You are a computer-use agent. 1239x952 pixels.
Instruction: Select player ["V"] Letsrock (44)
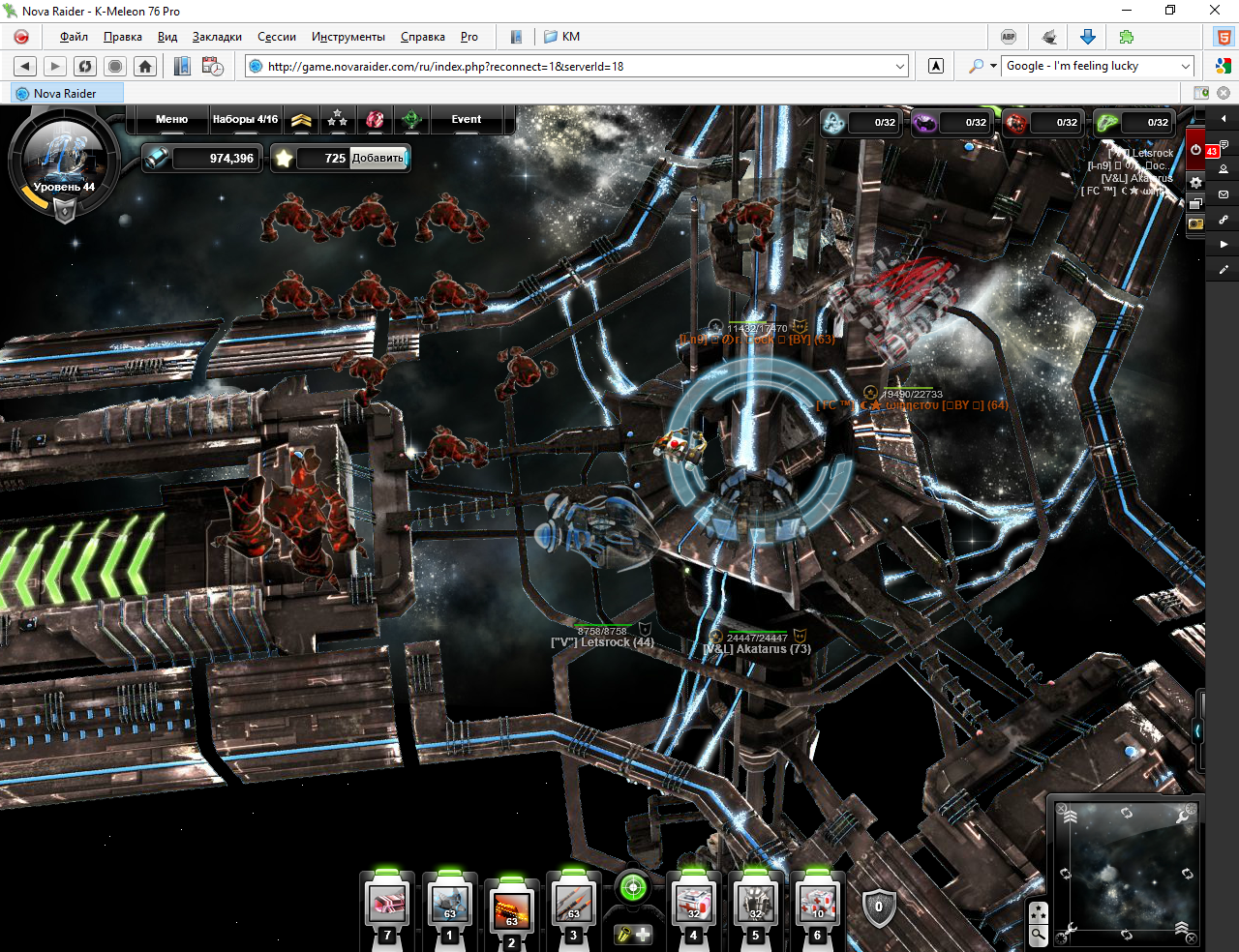[x=602, y=642]
